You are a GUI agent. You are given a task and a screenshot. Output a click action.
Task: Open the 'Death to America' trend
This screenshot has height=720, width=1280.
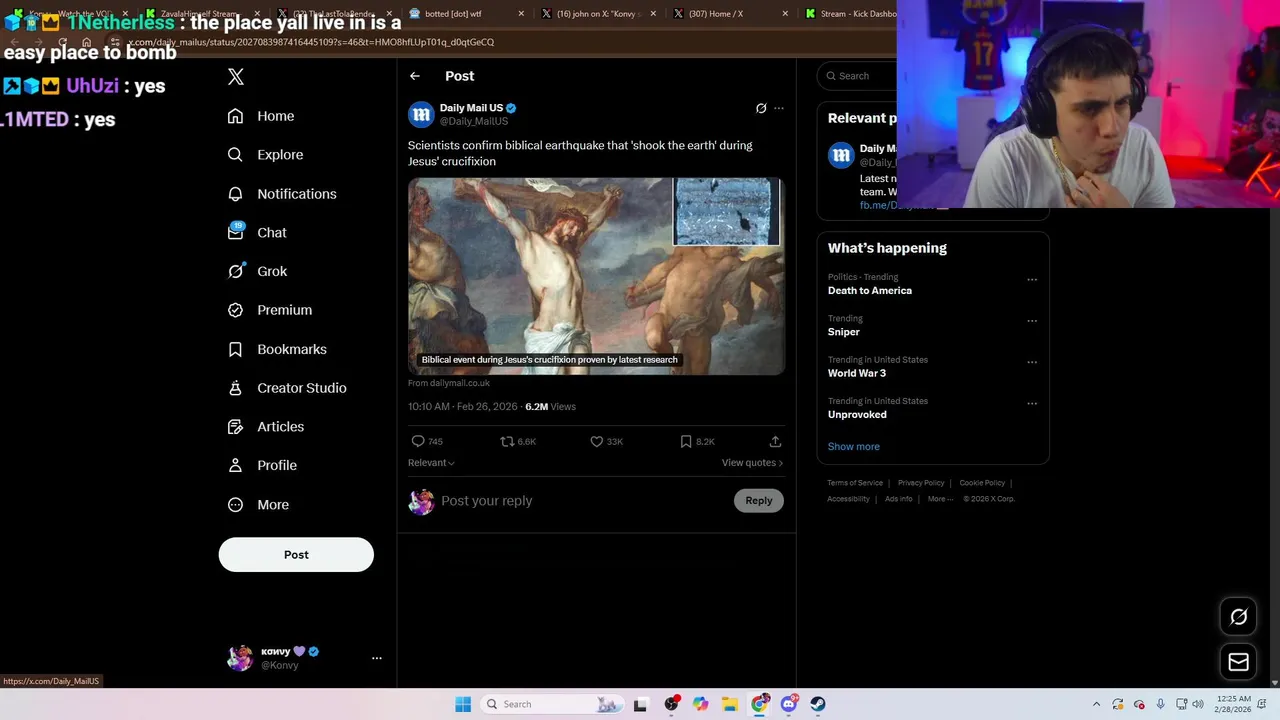870,291
